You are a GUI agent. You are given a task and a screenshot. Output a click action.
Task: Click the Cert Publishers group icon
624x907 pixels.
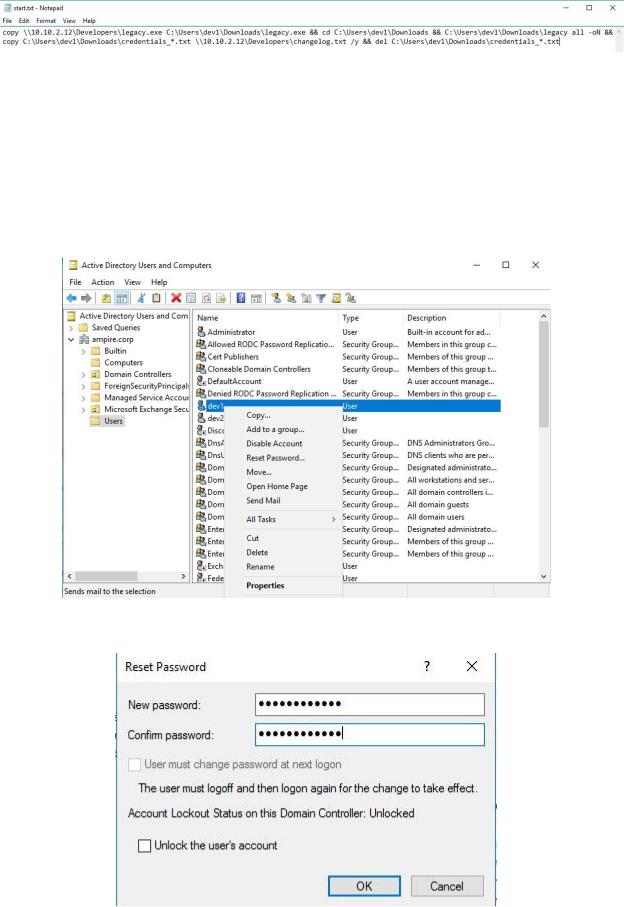tap(201, 356)
